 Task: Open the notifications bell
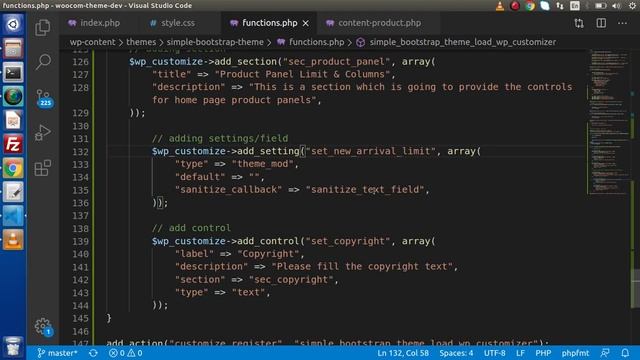coord(625,353)
